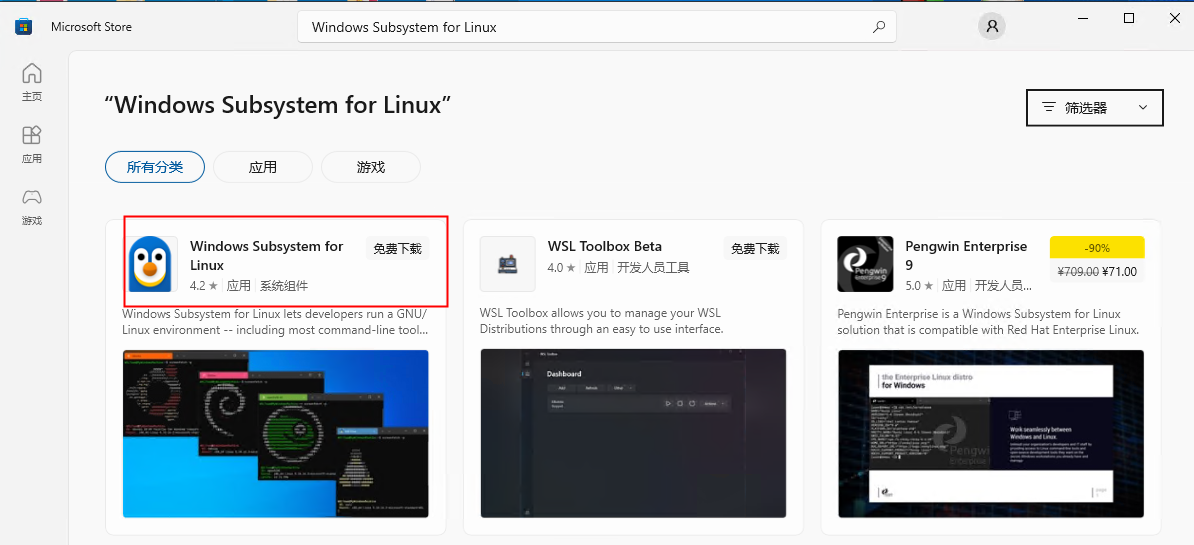The image size is (1194, 545).
Task: Click the 开发人员工具 label under WSL Toolbox
Action: click(x=653, y=267)
